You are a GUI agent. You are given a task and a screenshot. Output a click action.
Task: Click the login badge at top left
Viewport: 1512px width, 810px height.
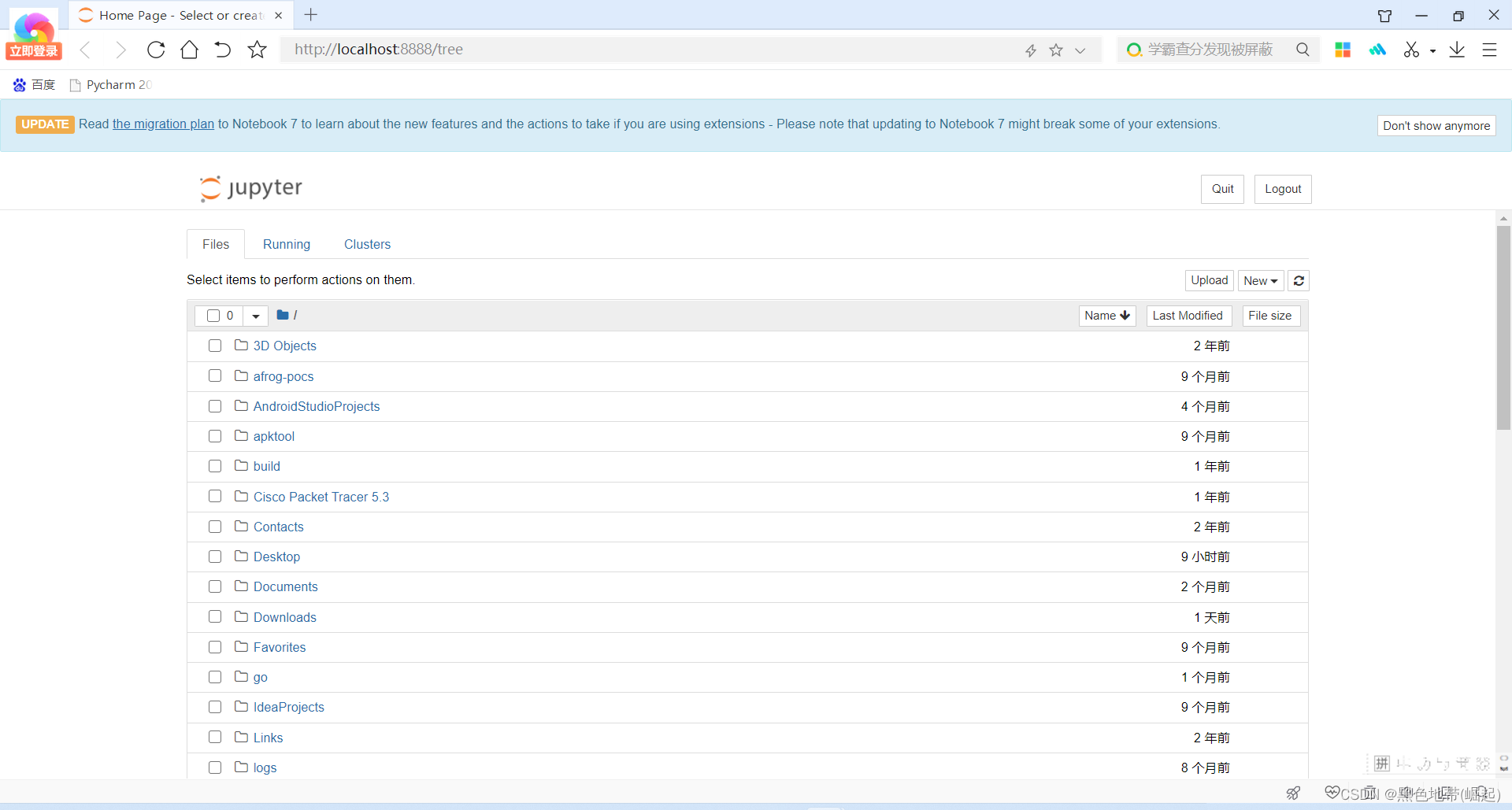[33, 51]
